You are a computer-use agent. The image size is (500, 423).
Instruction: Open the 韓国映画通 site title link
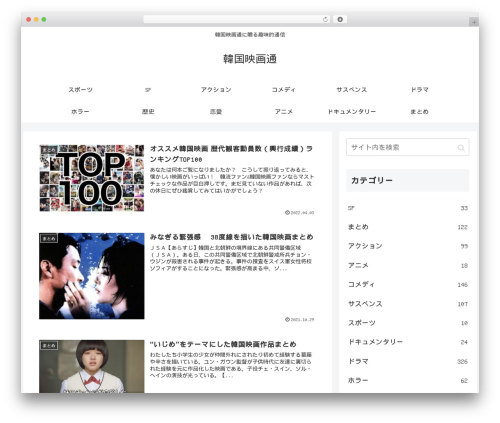coord(250,59)
